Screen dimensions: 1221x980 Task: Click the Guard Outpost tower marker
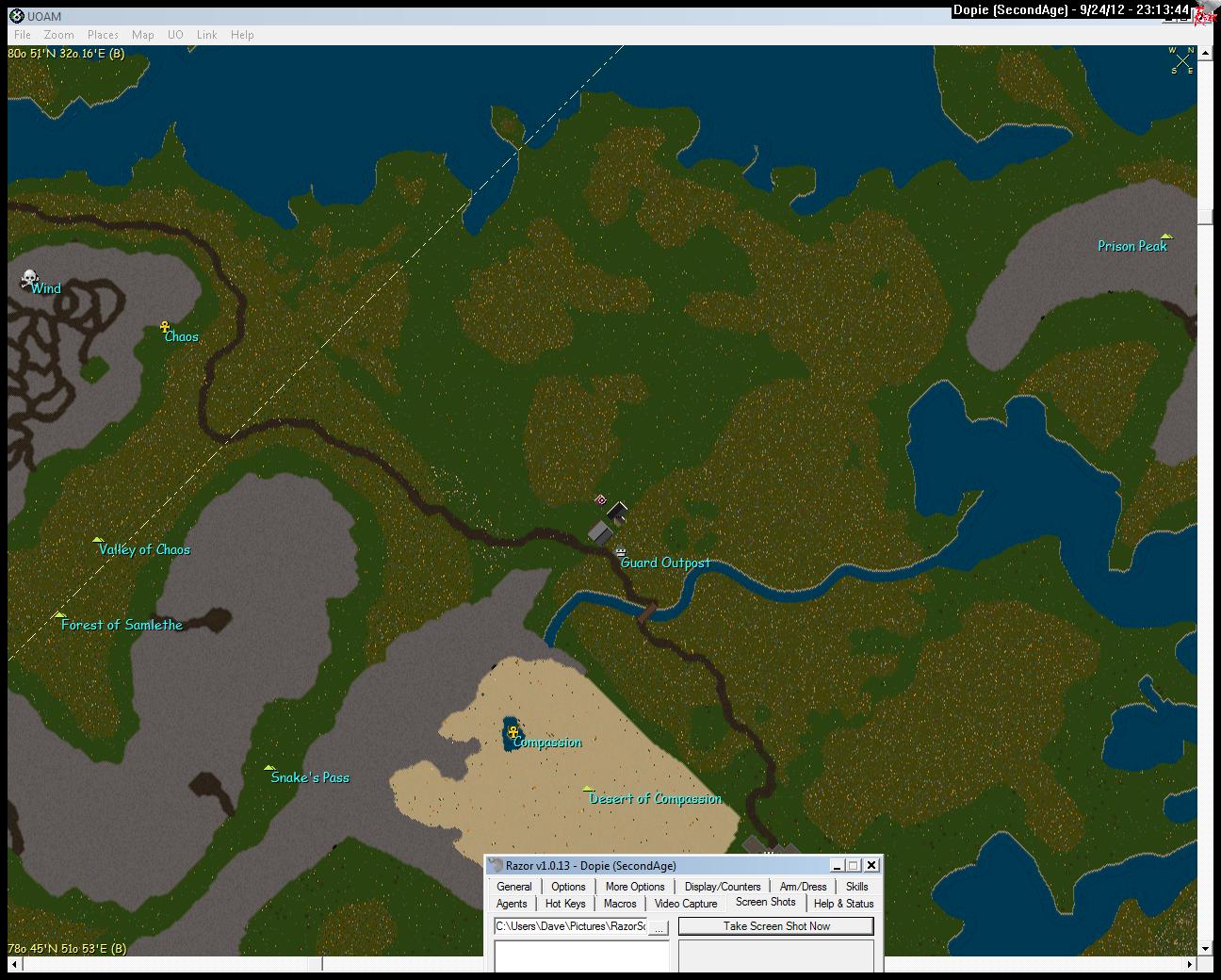click(x=621, y=552)
